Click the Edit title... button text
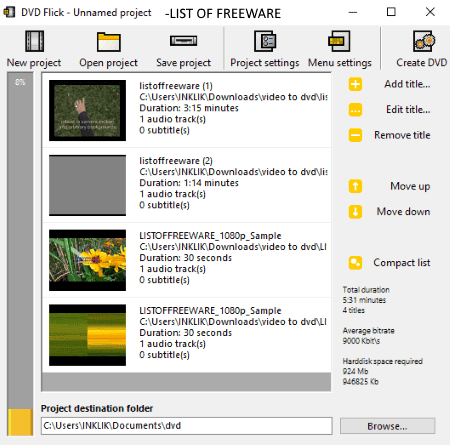The height and width of the screenshot is (445, 450). pyautogui.click(x=408, y=109)
